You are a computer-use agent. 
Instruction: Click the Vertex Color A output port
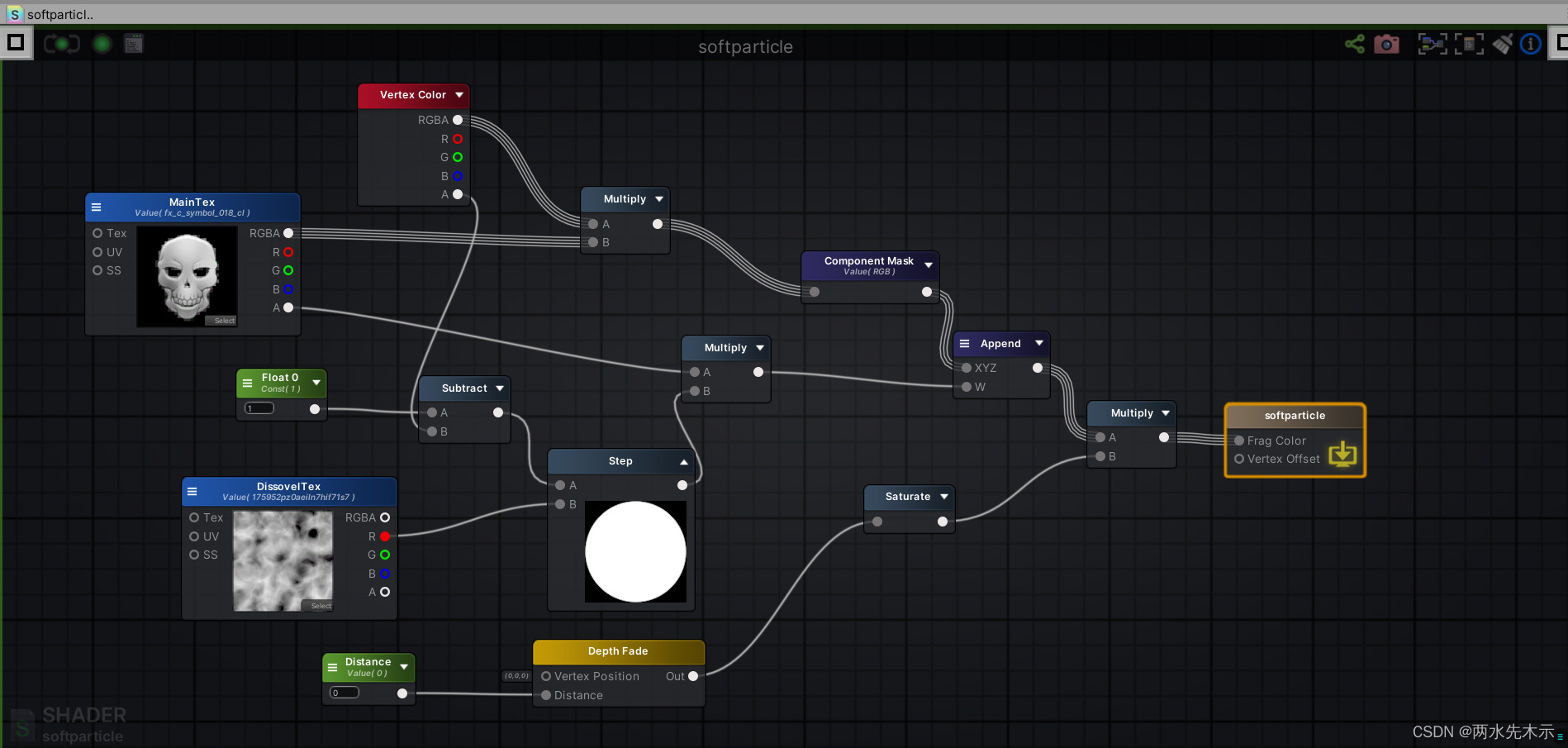point(458,194)
